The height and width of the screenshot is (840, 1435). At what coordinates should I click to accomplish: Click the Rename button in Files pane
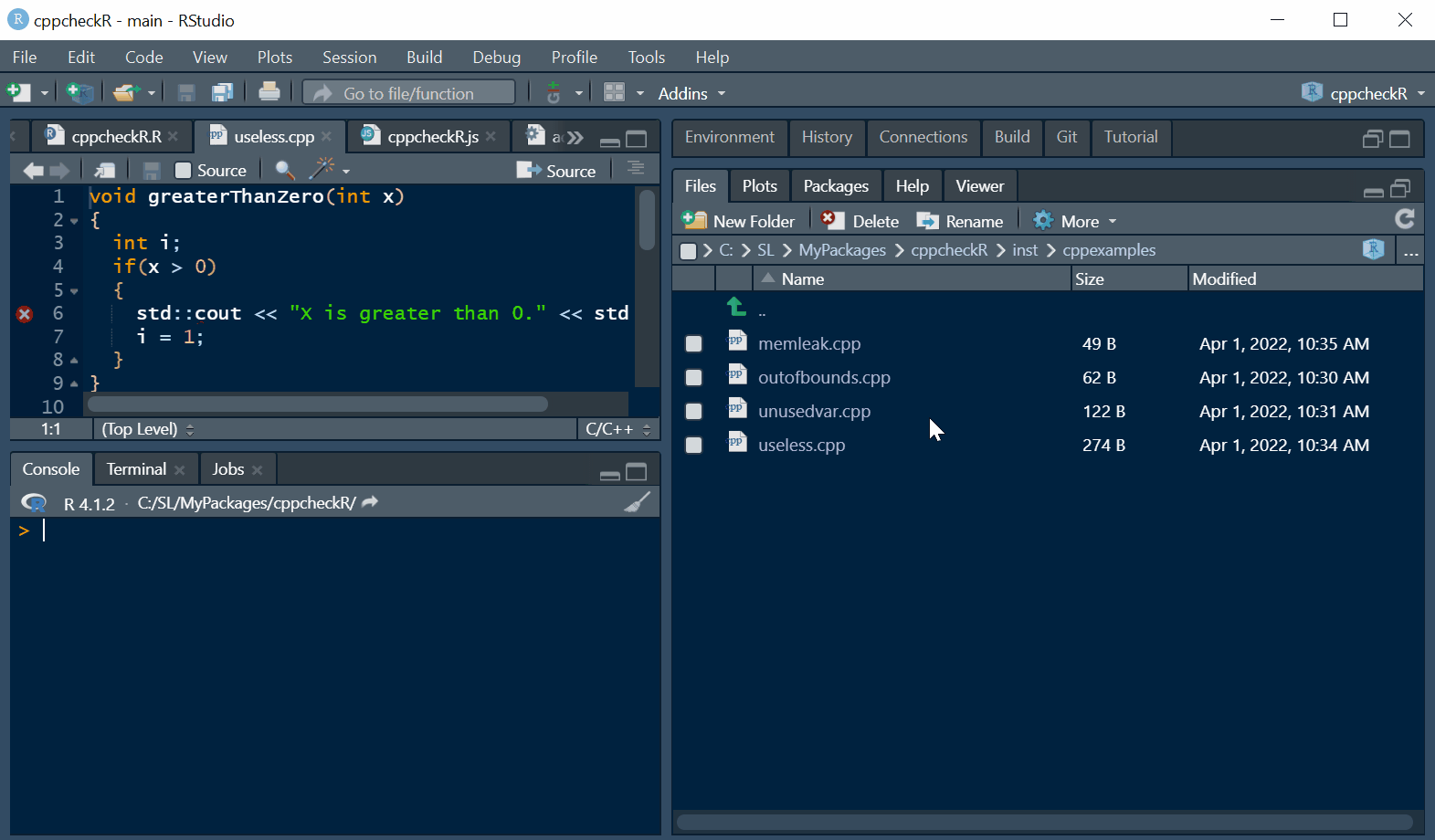960,221
